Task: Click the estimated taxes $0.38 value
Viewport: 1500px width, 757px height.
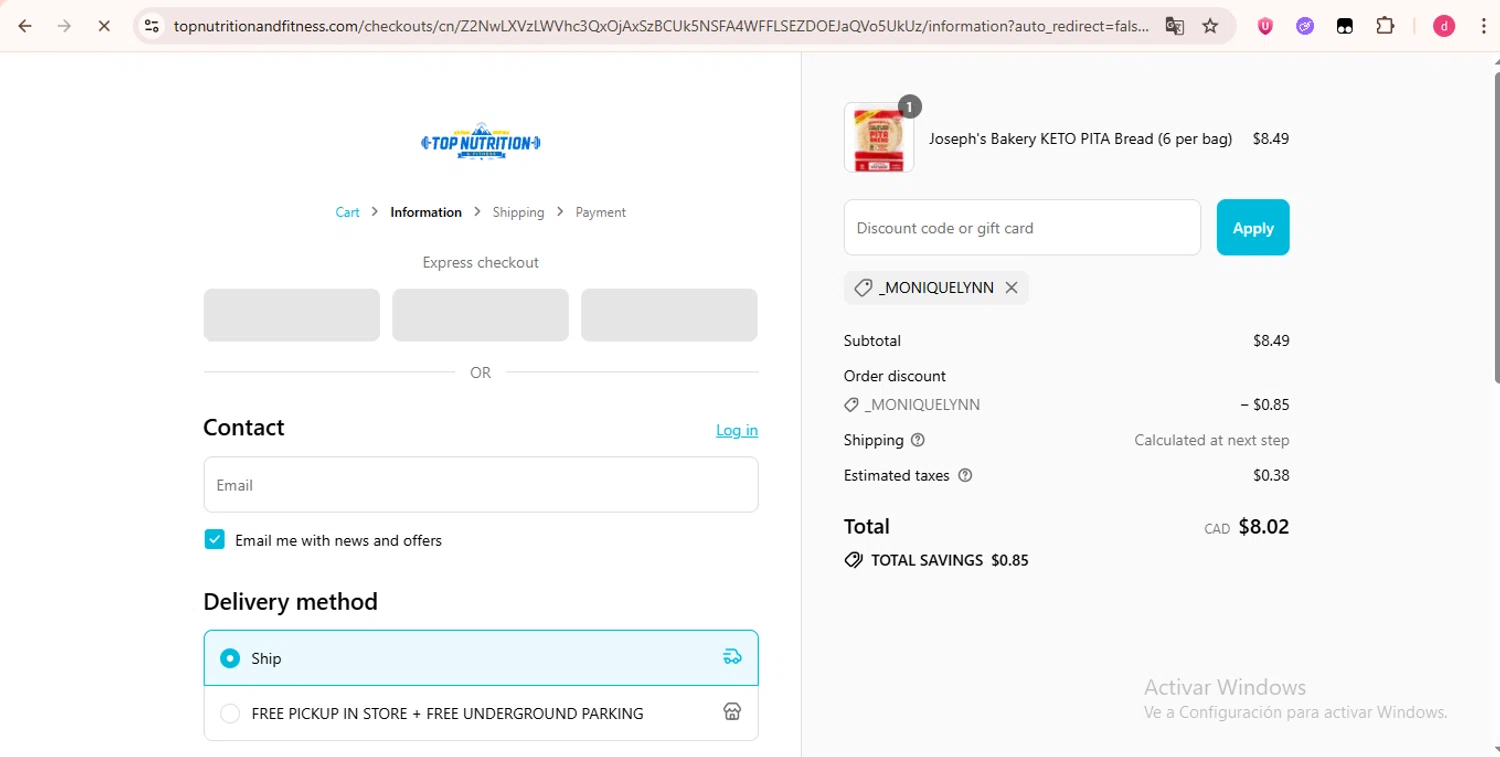Action: pos(1271,475)
